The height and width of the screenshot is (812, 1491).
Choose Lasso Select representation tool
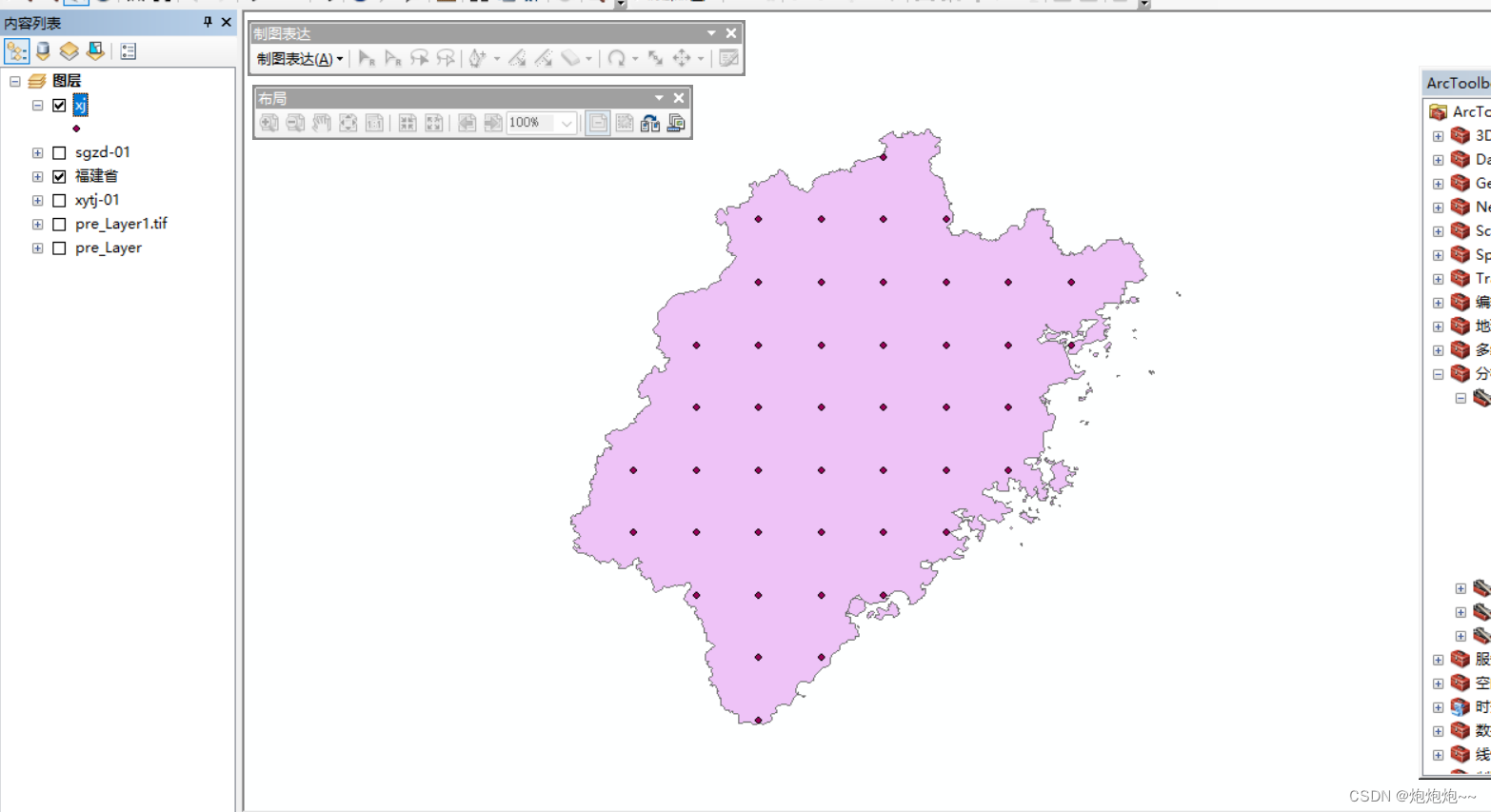pos(419,59)
